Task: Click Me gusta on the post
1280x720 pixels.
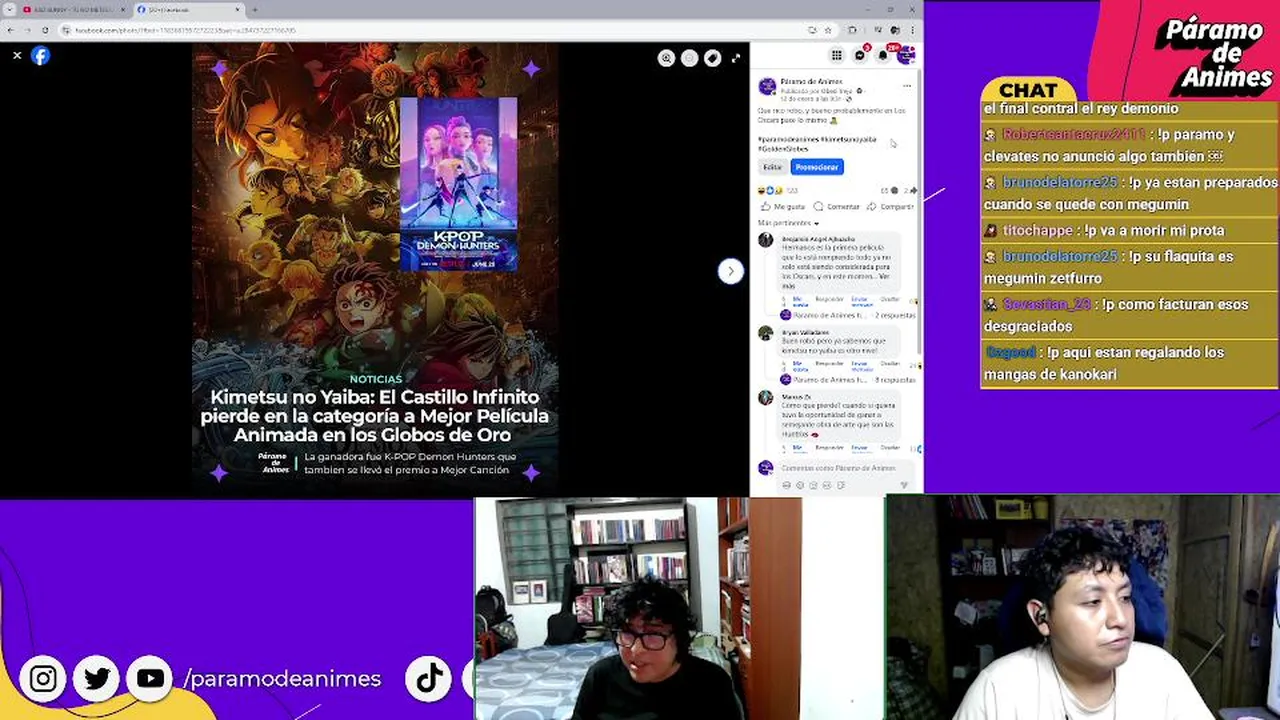Action: [783, 207]
